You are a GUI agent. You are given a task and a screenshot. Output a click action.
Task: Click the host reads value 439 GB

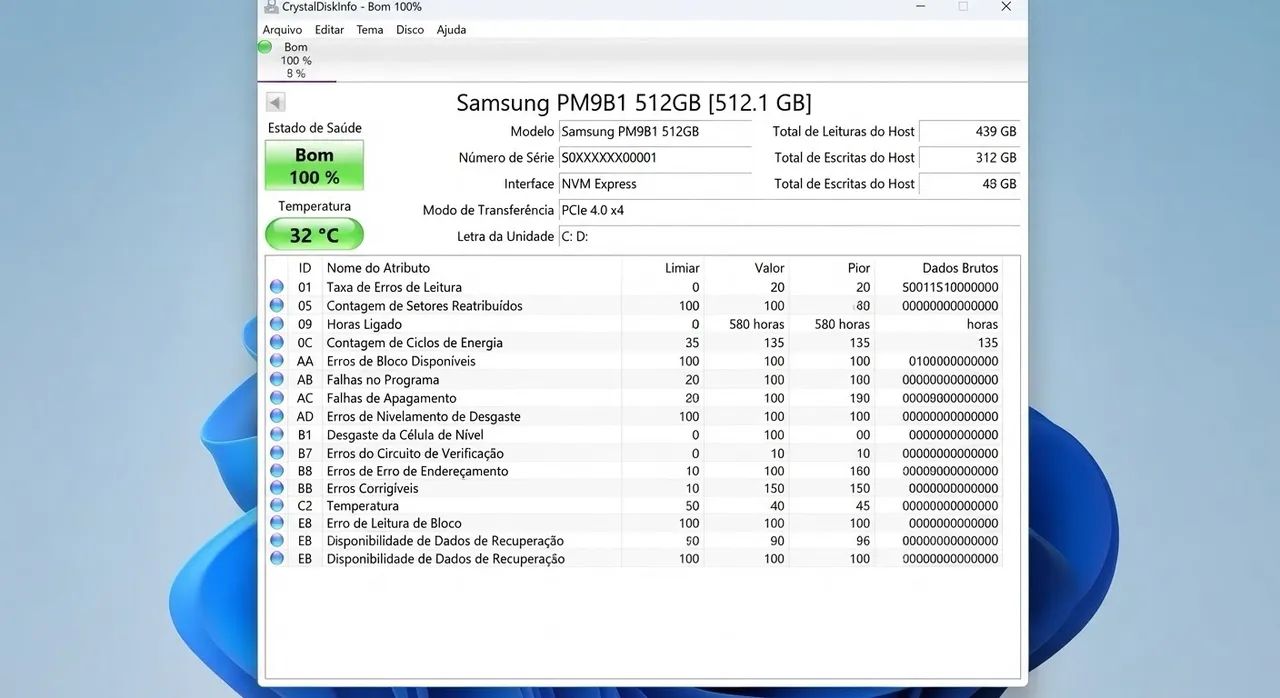point(969,131)
